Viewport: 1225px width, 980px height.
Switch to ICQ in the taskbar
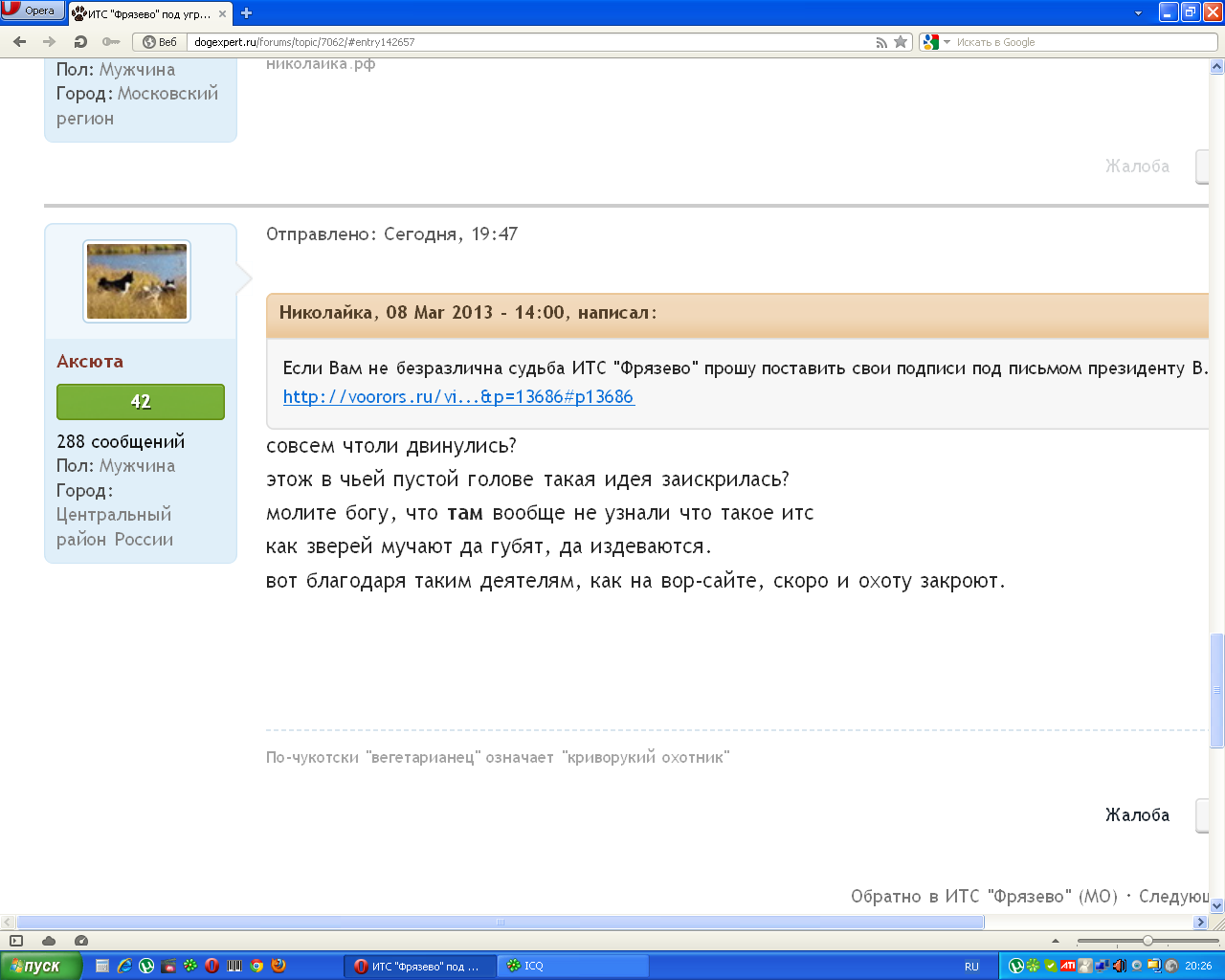[572, 966]
